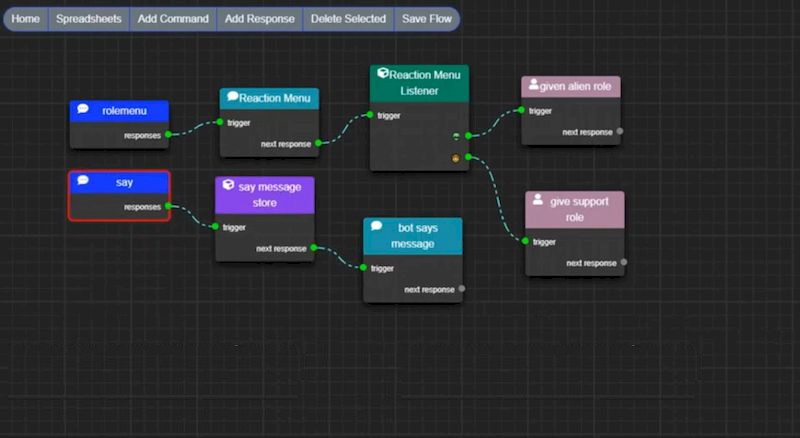The width and height of the screenshot is (800, 438).
Task: Open the Spreadsheets menu item
Action: point(89,19)
